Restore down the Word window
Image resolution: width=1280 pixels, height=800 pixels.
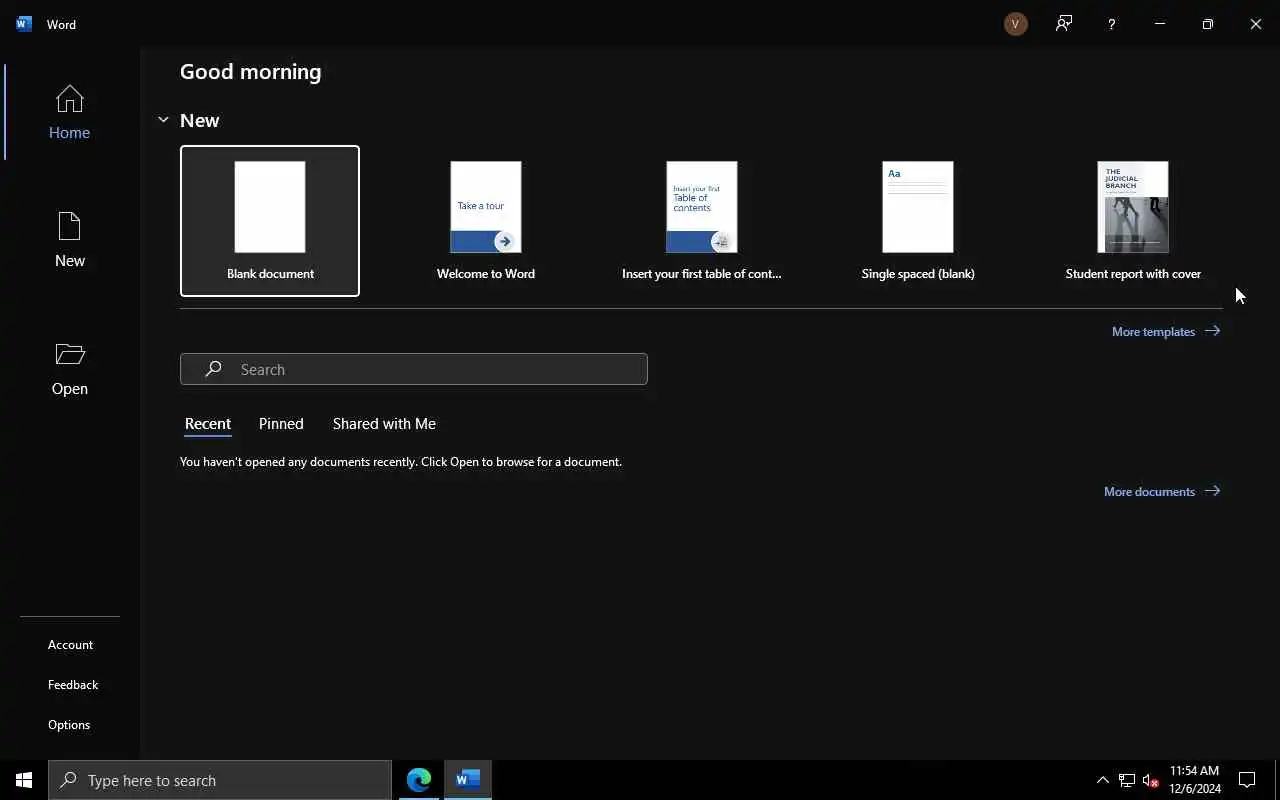coord(1208,24)
